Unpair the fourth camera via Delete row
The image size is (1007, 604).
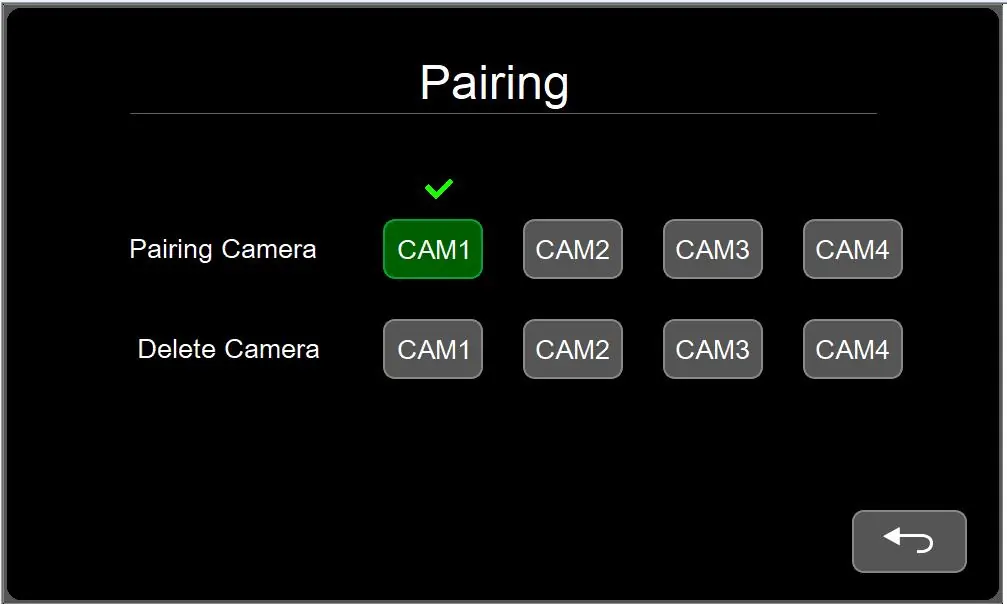pyautogui.click(x=853, y=349)
